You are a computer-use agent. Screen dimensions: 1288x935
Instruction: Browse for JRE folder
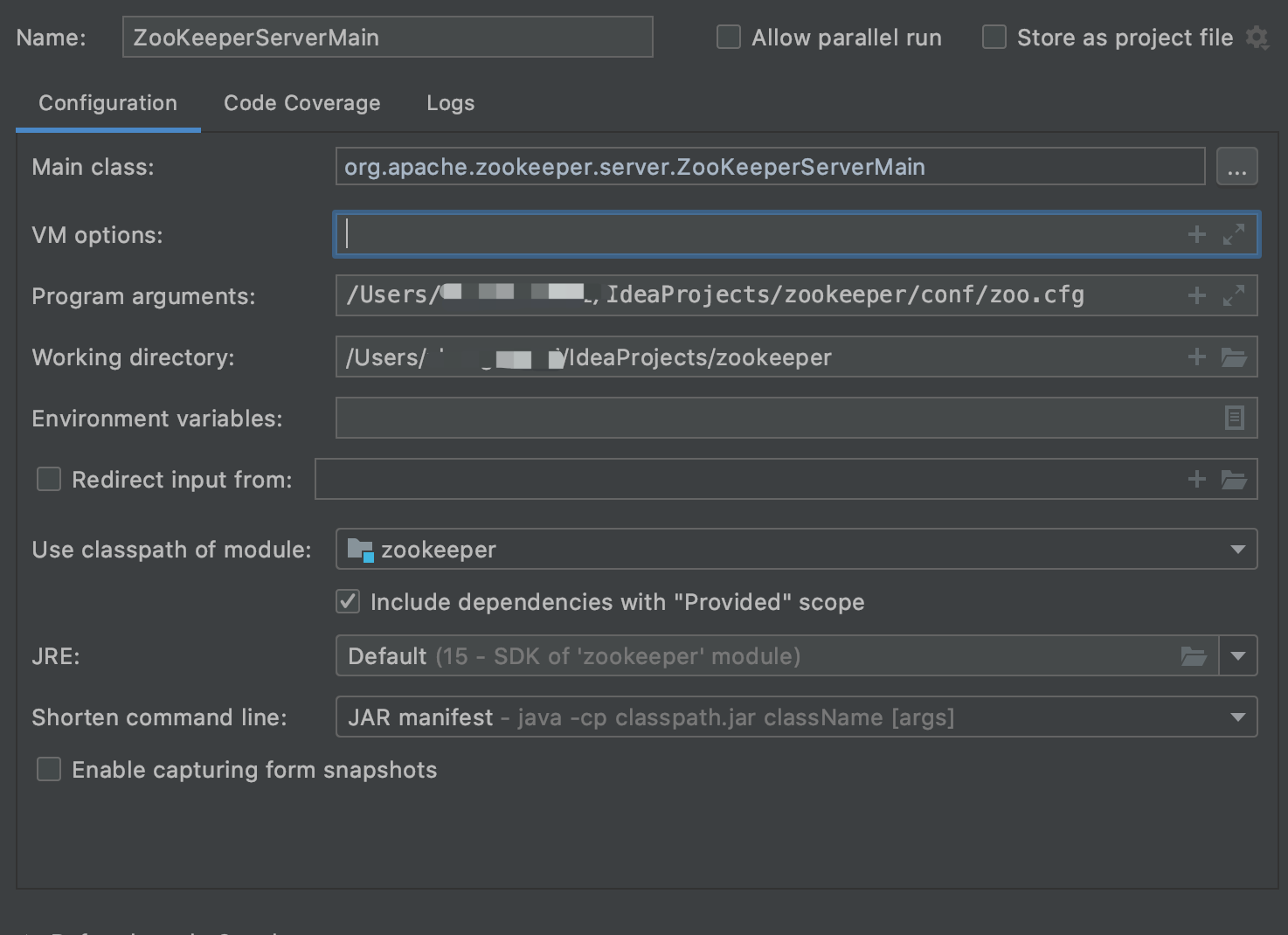[1194, 656]
